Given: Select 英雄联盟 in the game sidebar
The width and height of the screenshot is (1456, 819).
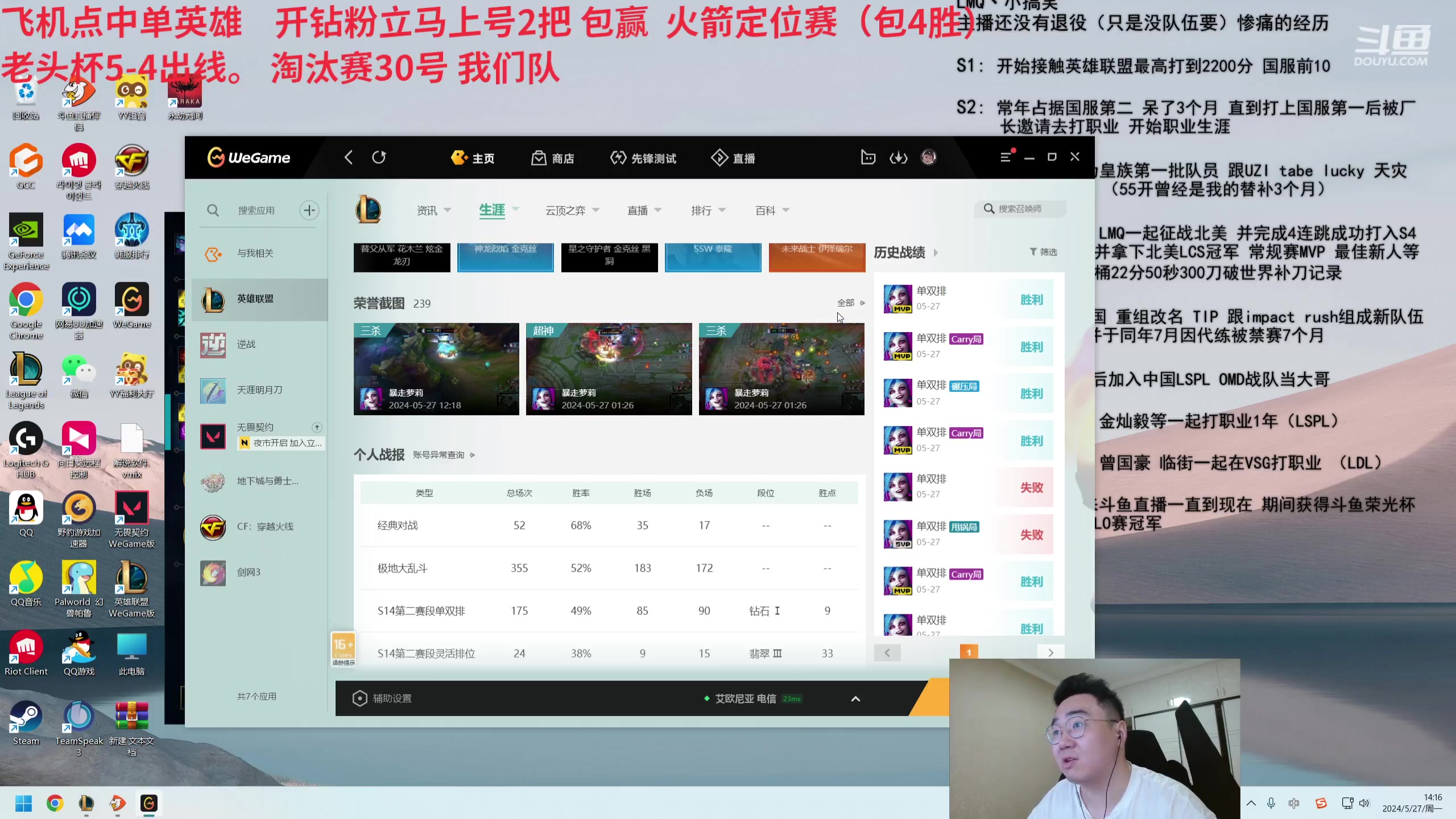Looking at the screenshot, I should pos(260,299).
